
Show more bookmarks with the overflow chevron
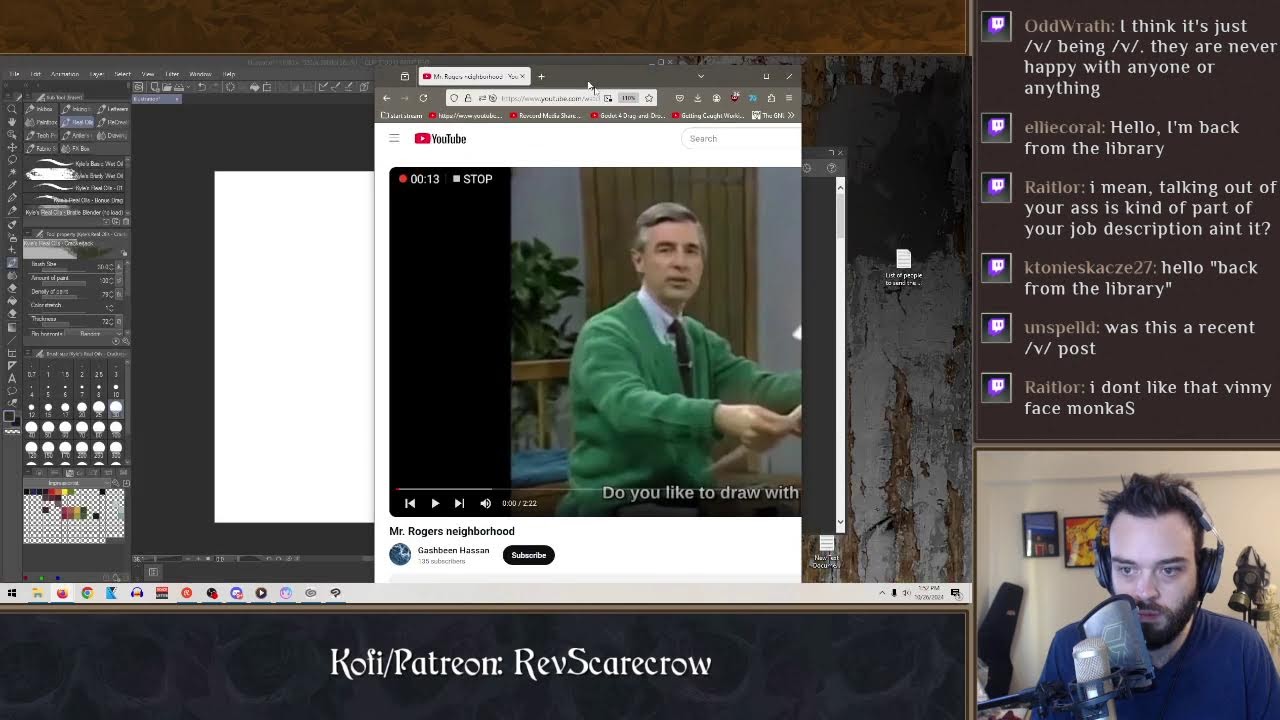(x=791, y=115)
